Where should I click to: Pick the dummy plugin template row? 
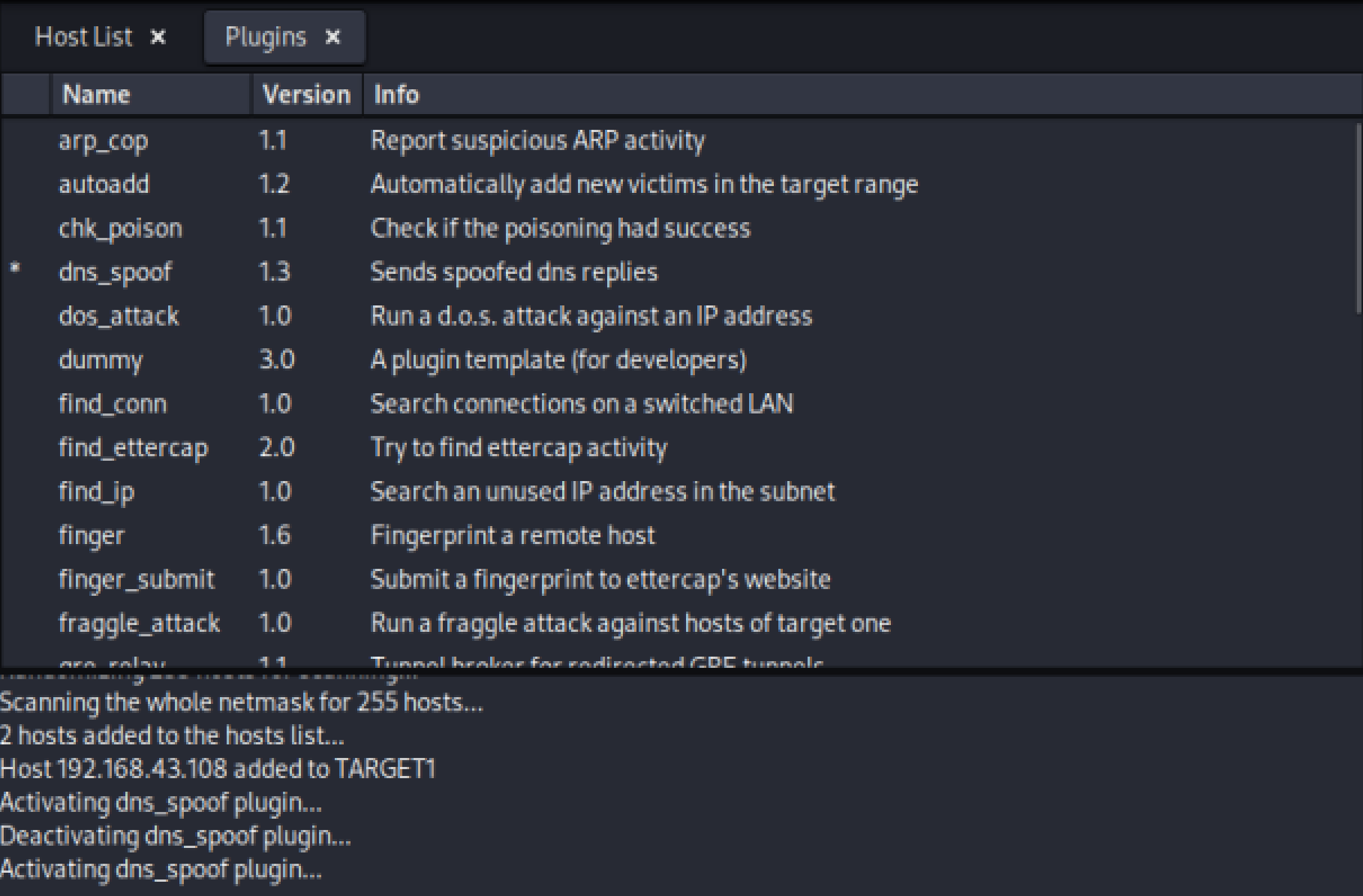click(101, 360)
